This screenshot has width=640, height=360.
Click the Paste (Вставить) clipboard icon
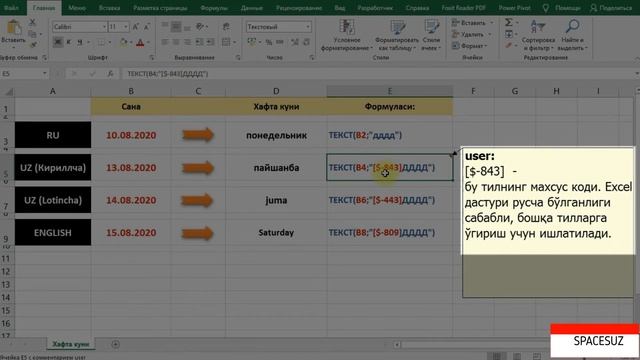(x=13, y=27)
